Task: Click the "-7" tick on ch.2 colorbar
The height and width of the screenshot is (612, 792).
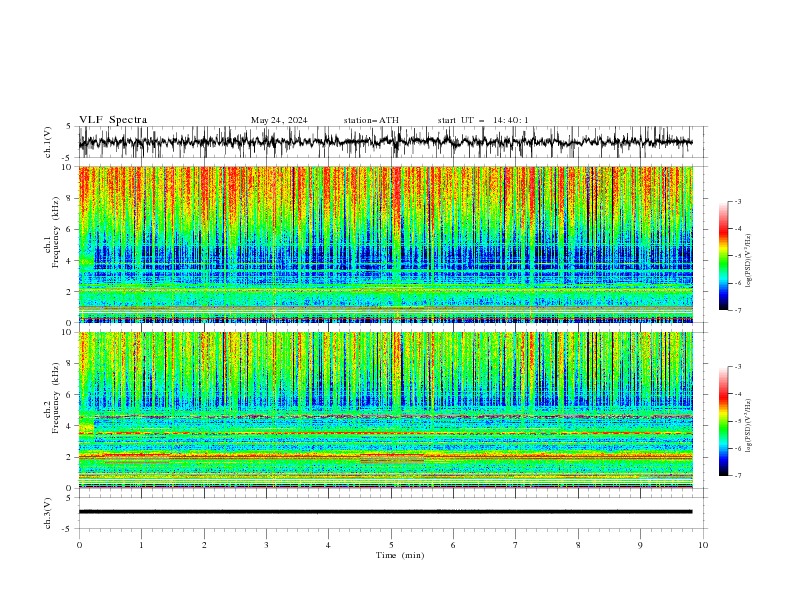Action: (737, 475)
